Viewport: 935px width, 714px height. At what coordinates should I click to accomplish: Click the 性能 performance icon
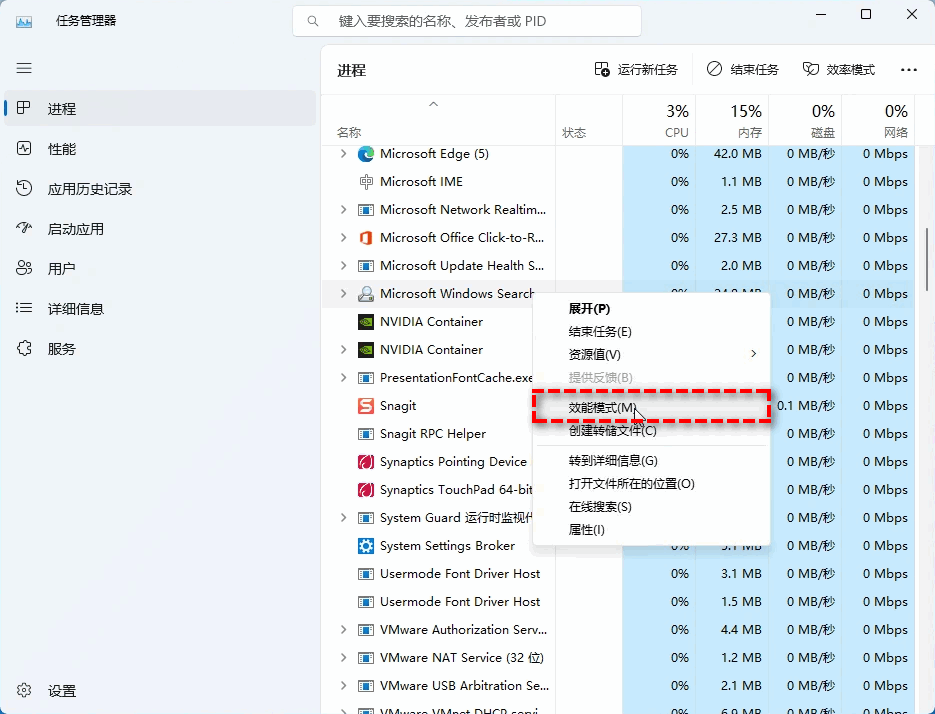coord(24,148)
